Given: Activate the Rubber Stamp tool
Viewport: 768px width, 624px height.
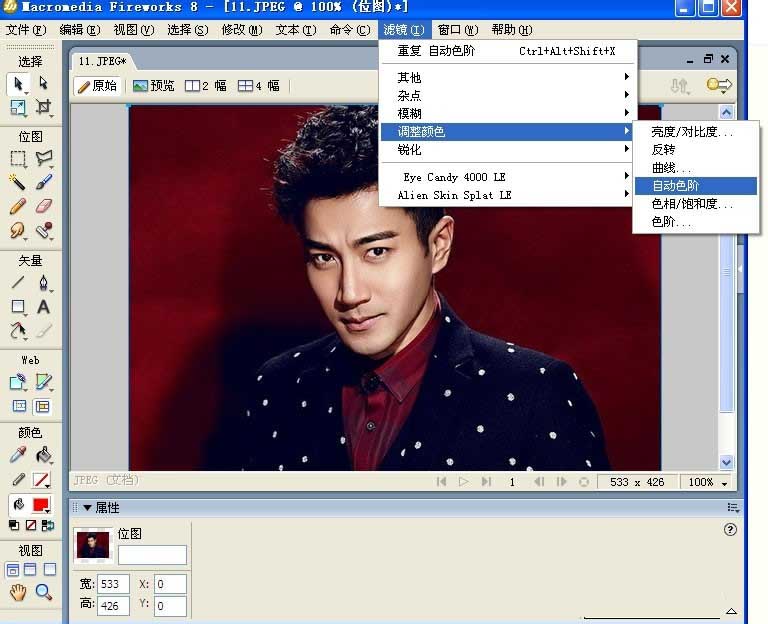Looking at the screenshot, I should click(43, 230).
